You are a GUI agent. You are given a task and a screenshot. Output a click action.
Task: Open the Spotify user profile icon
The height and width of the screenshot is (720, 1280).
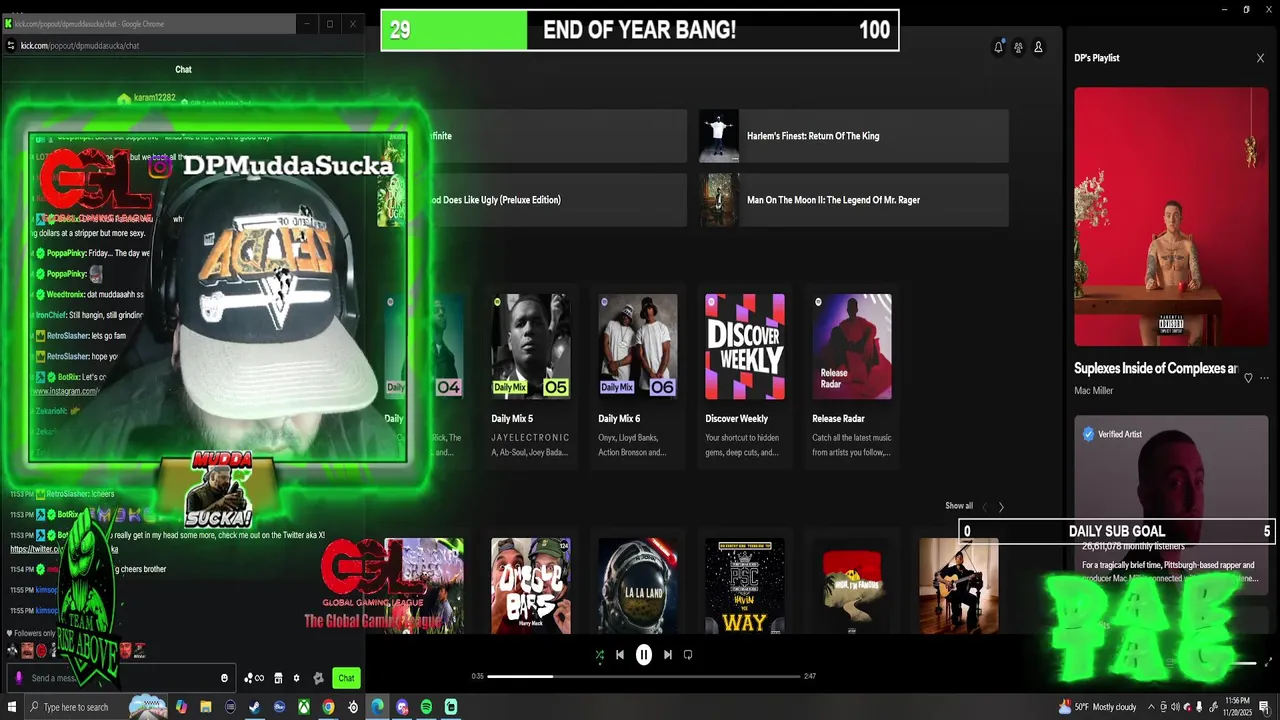tap(1038, 47)
